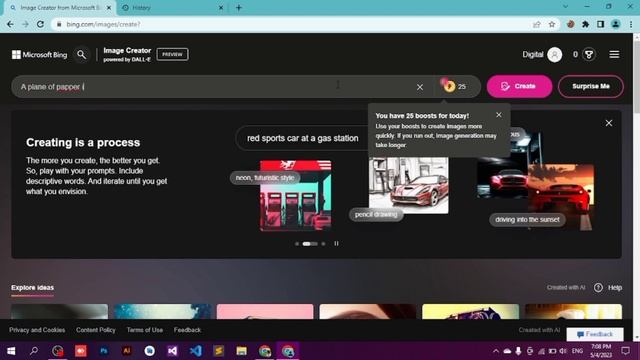
Task: Click the 'red sports car at a gas station' prompt
Action: 302,138
